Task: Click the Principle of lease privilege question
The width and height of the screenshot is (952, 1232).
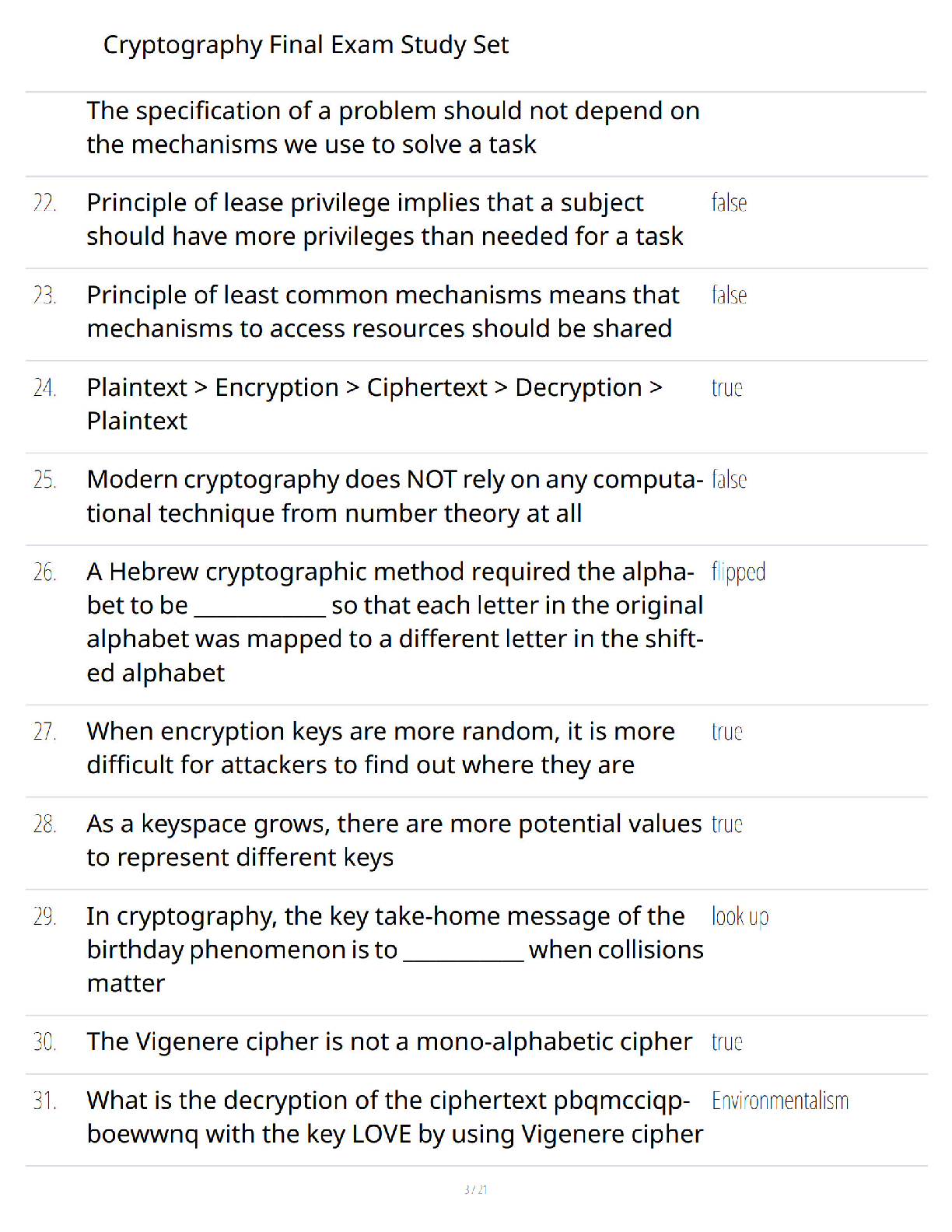Action: pos(385,219)
